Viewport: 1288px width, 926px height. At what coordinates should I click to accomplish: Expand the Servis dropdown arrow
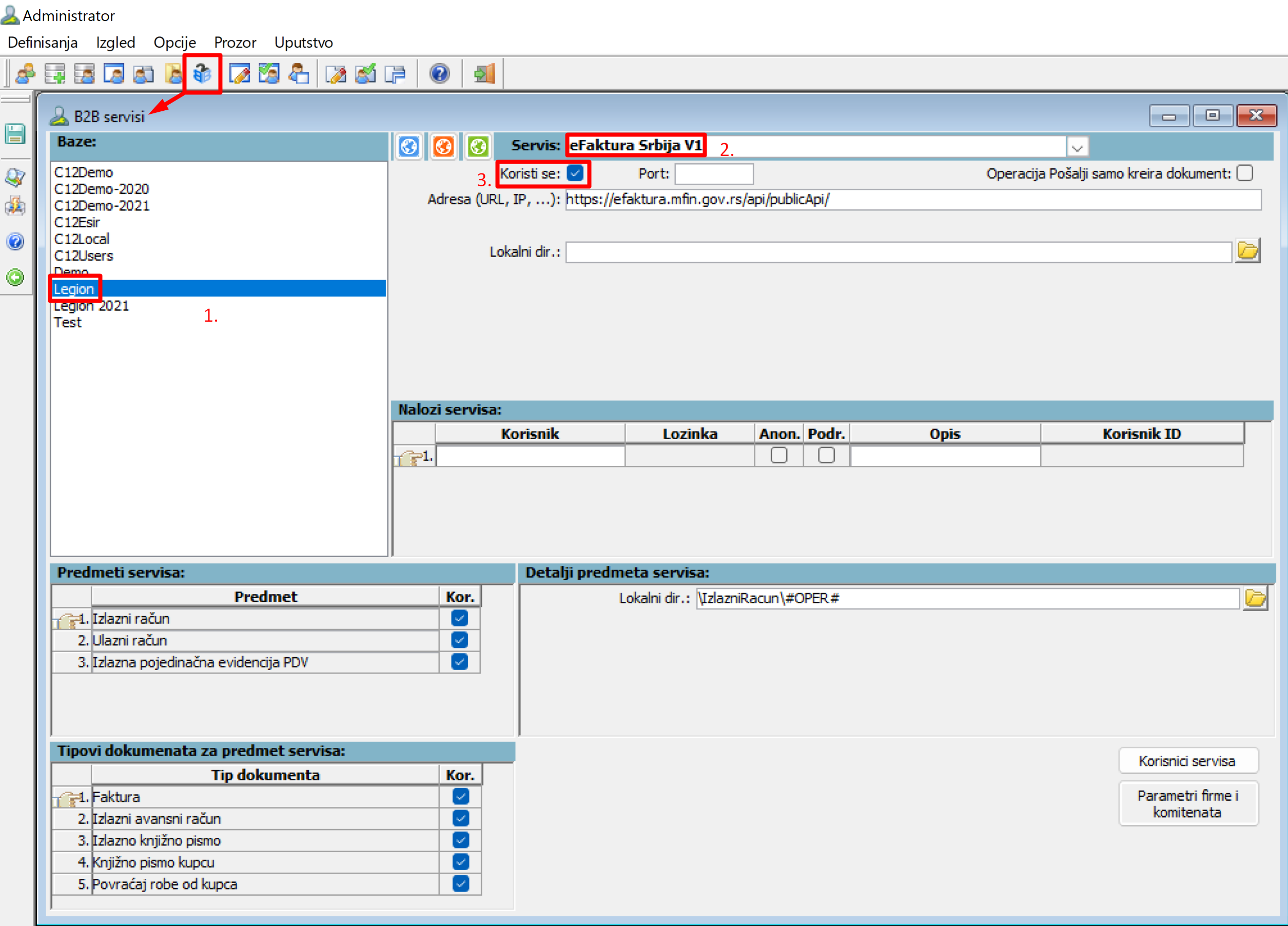point(1077,148)
